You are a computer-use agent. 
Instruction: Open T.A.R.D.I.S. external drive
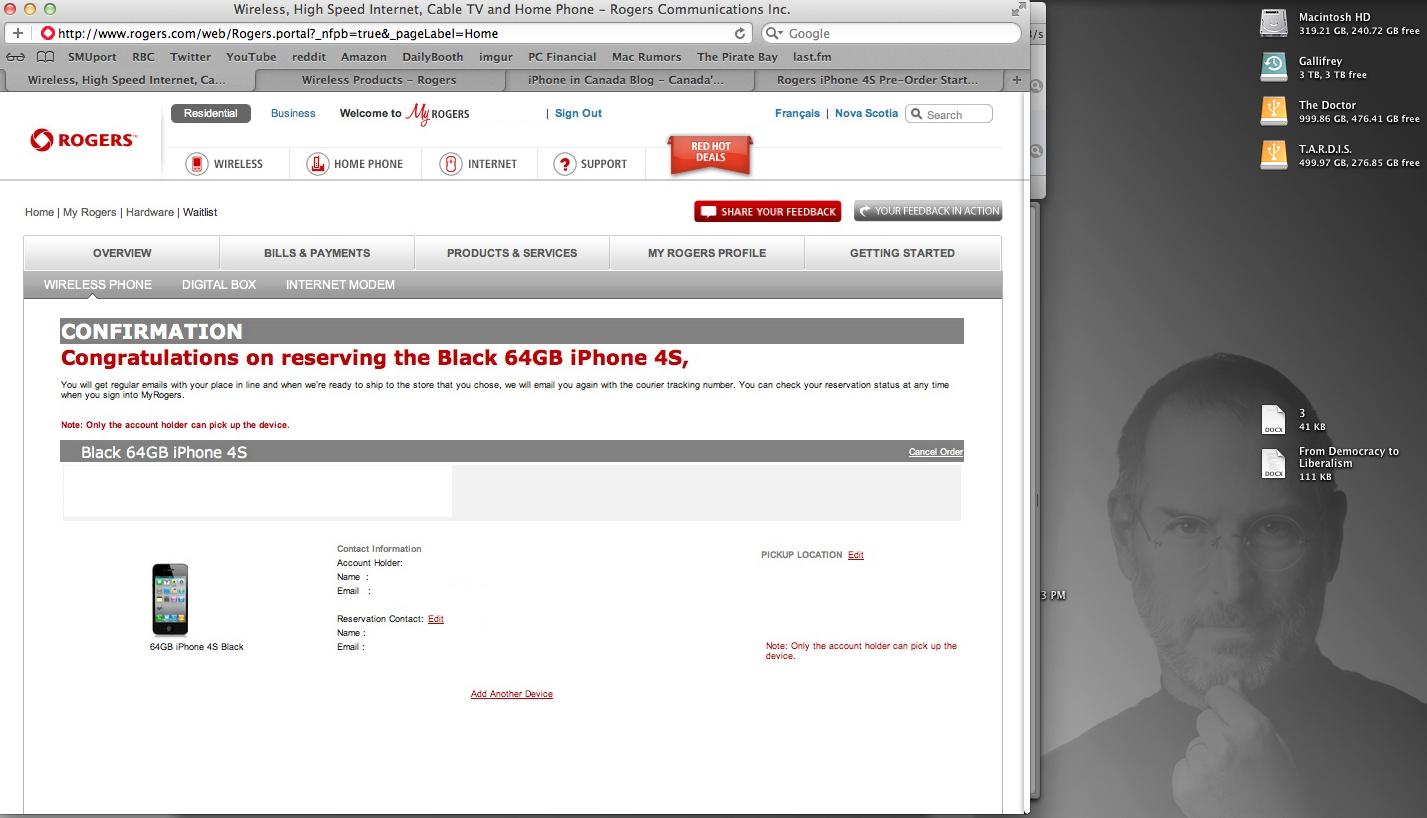[x=1273, y=155]
